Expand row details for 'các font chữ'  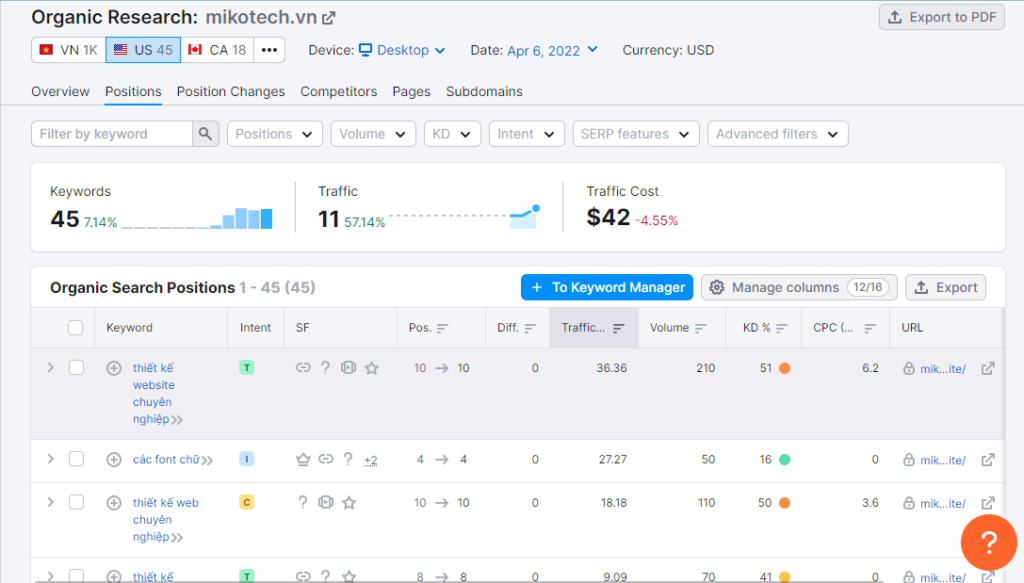(51, 459)
